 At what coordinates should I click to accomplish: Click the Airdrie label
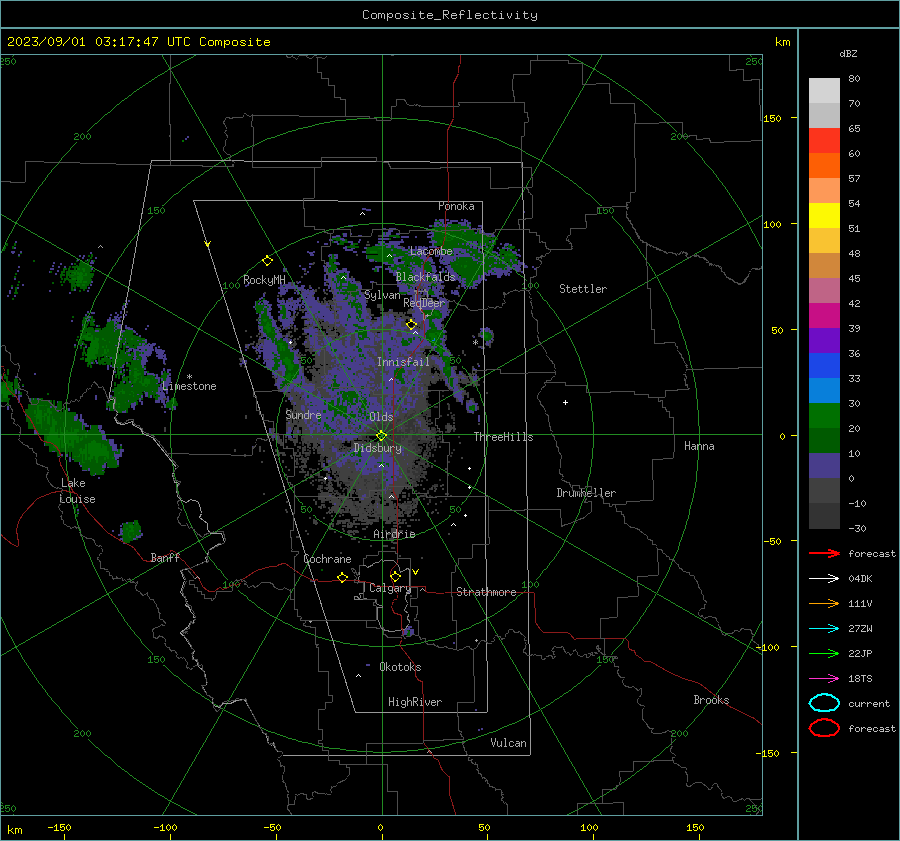coord(394,534)
